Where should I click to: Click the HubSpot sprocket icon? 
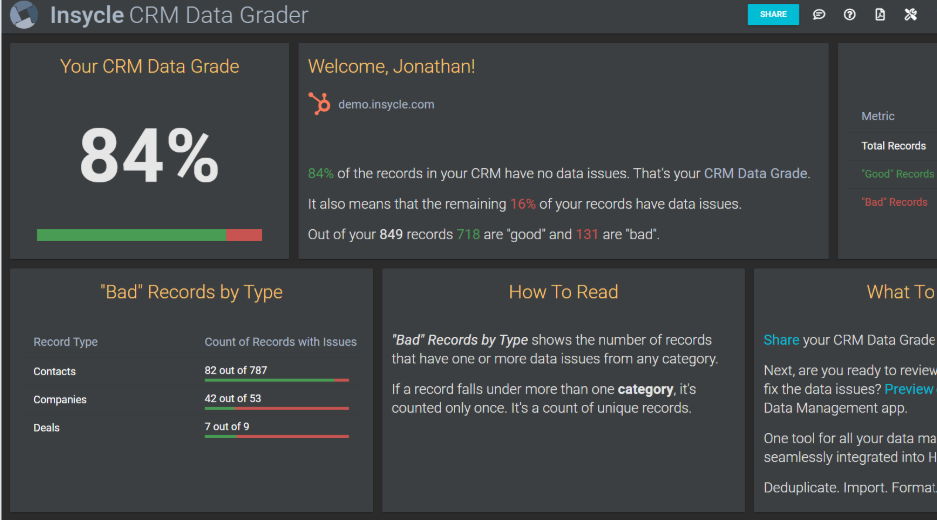319,104
